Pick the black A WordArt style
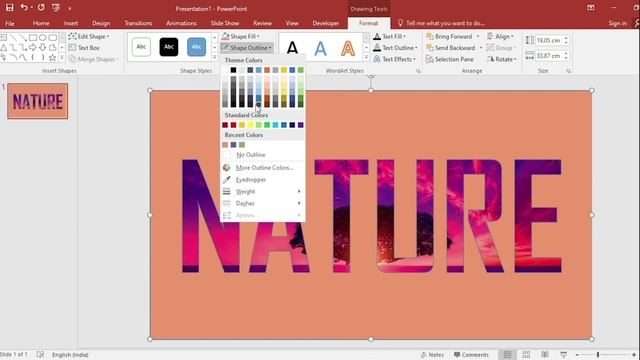640x360 pixels. tap(292, 48)
